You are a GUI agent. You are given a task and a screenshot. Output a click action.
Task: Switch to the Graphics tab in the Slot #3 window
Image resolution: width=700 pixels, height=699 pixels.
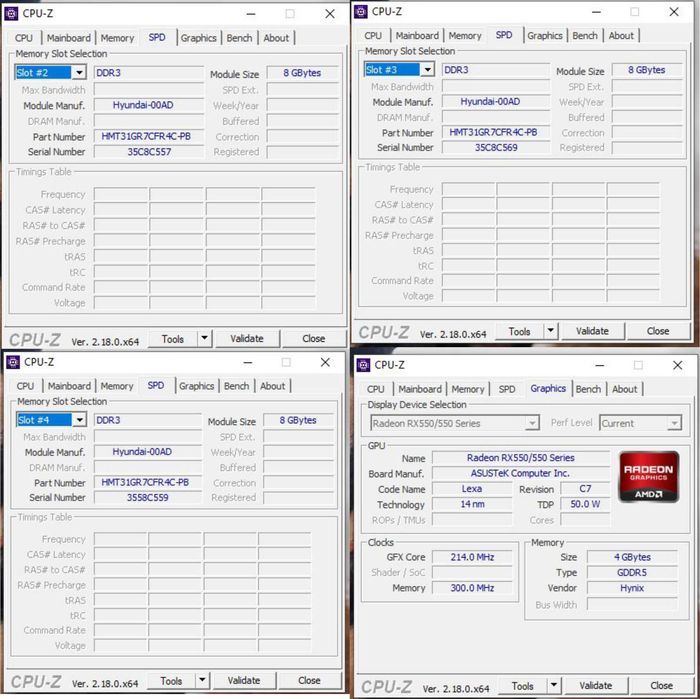pos(545,36)
